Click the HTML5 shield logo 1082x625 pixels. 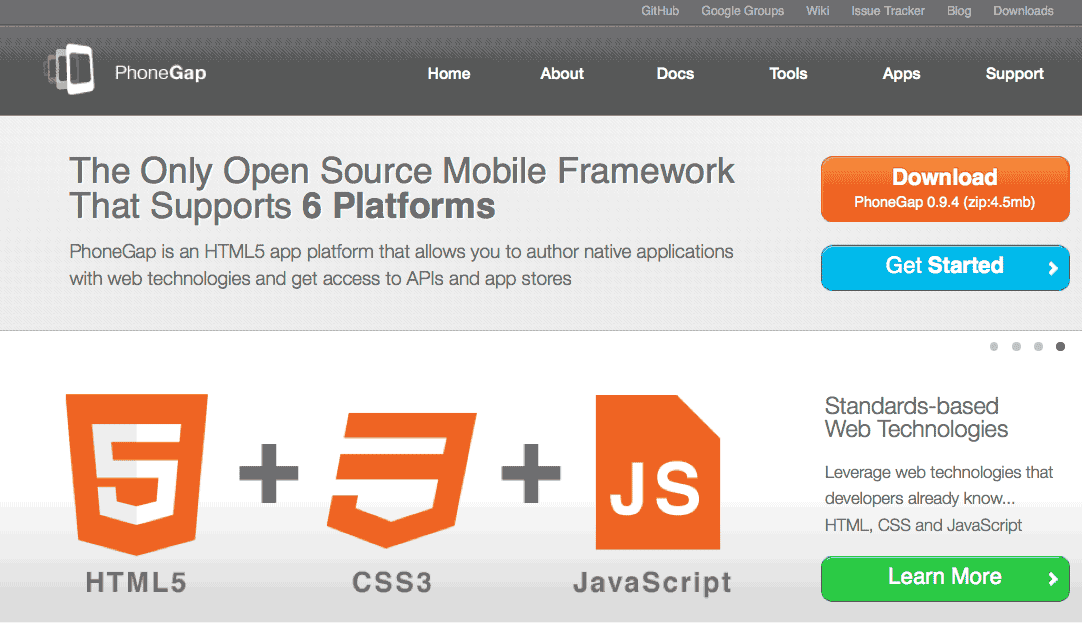click(136, 474)
